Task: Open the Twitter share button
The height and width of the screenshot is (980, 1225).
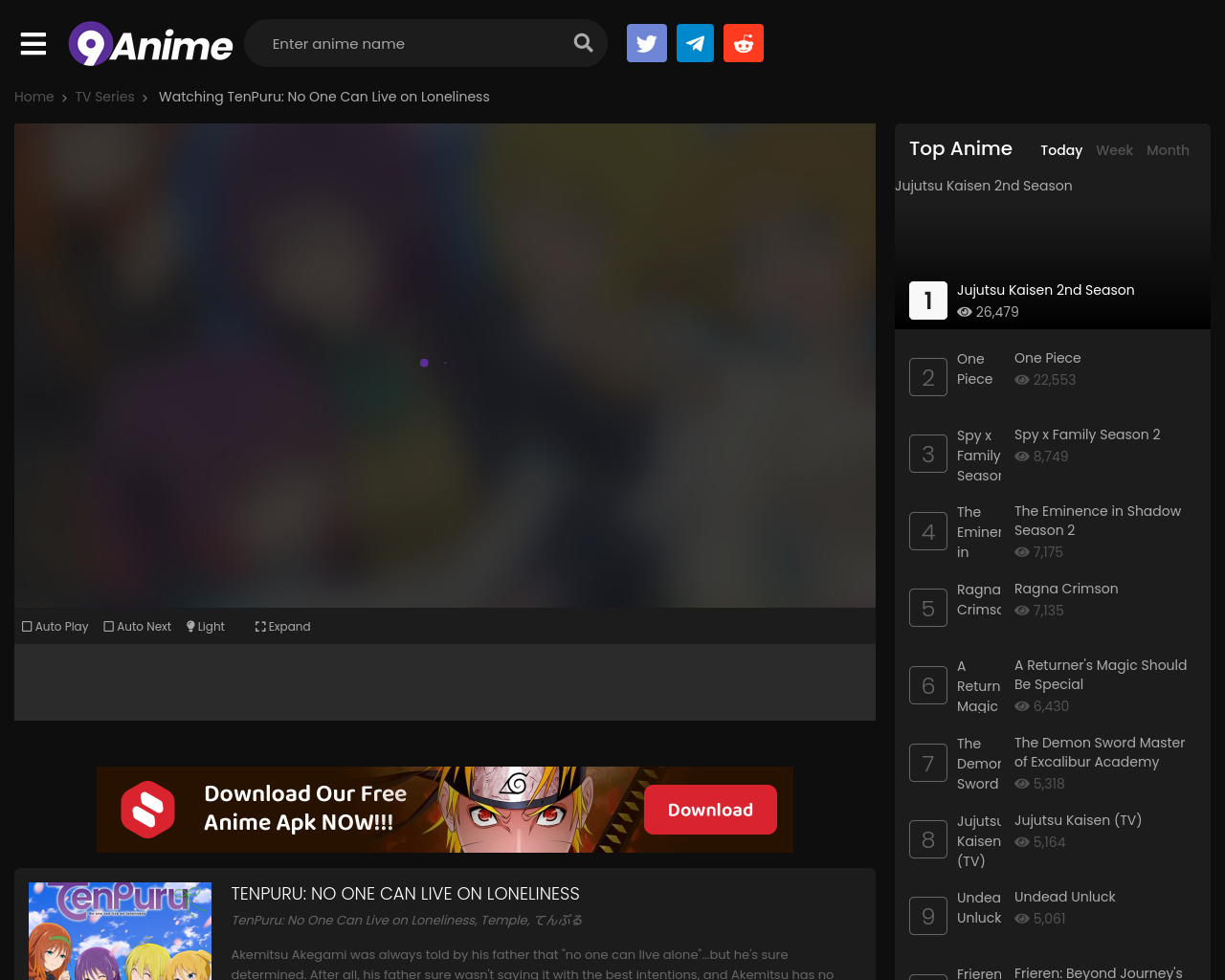Action: tap(647, 43)
